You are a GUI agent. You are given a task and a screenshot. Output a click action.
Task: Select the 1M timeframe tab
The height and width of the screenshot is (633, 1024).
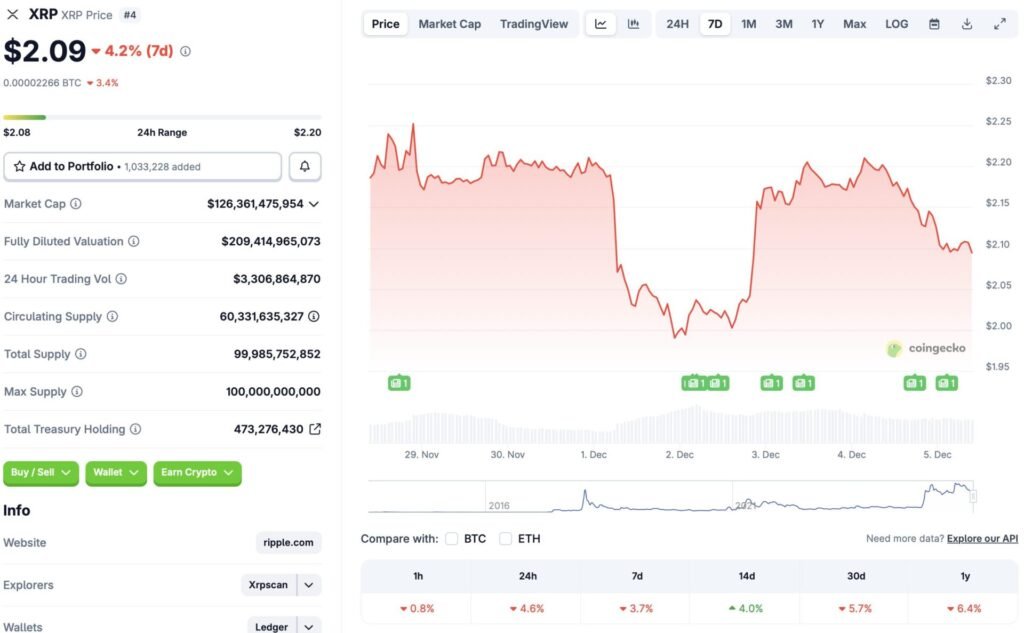pos(749,23)
